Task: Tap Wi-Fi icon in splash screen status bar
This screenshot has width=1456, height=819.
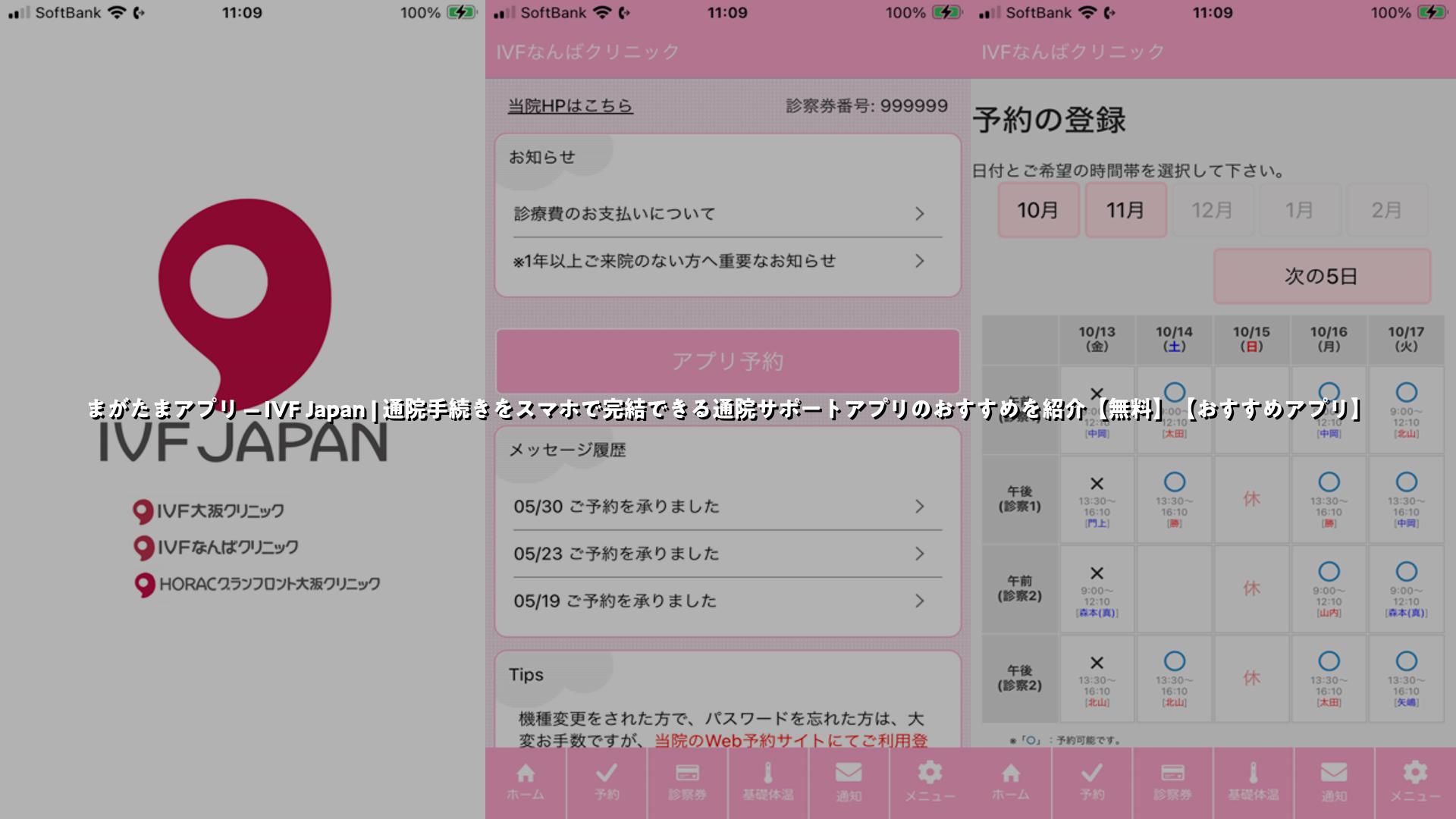Action: [x=117, y=13]
